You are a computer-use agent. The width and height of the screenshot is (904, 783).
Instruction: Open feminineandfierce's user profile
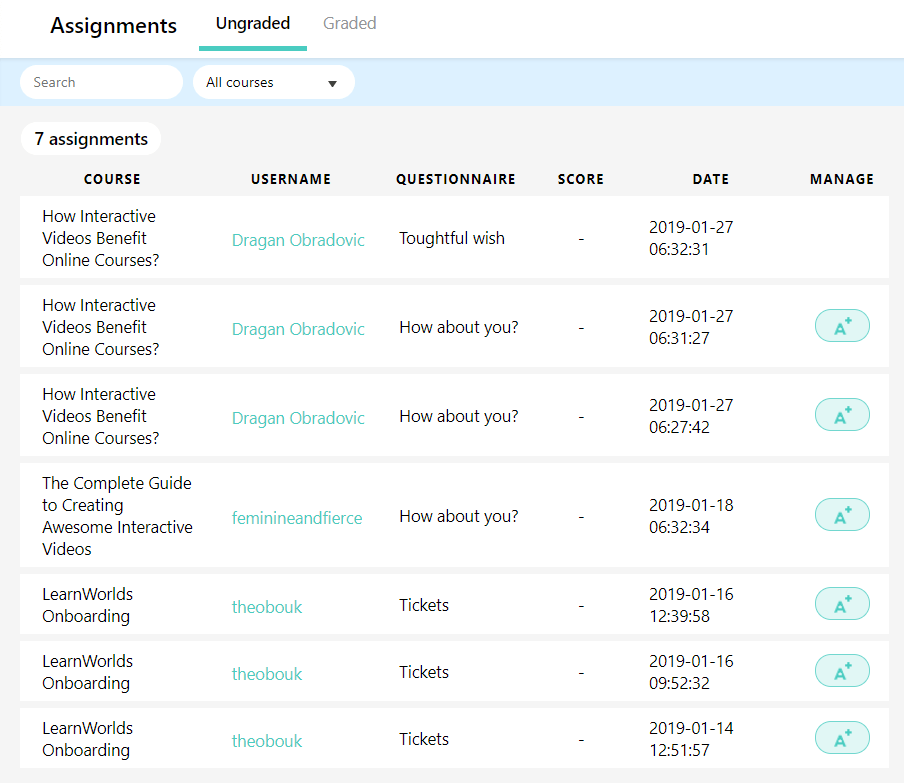click(x=297, y=518)
